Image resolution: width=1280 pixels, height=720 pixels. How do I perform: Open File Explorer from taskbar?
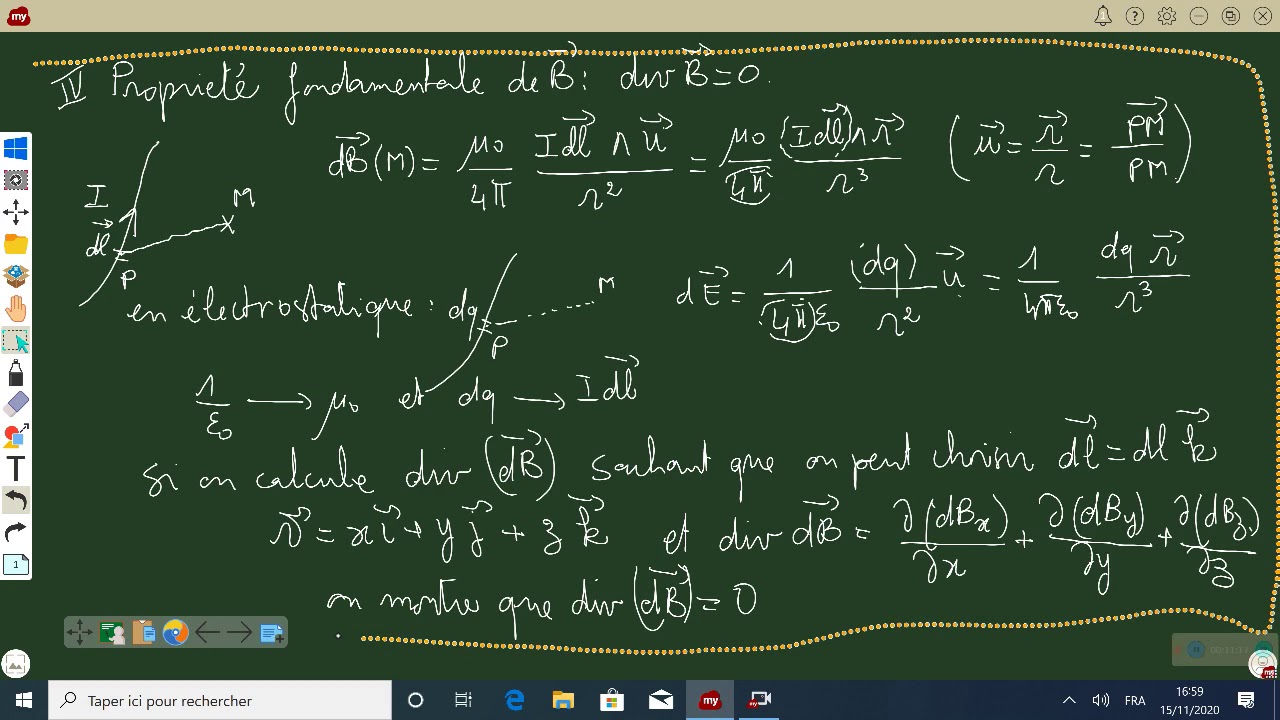click(563, 700)
